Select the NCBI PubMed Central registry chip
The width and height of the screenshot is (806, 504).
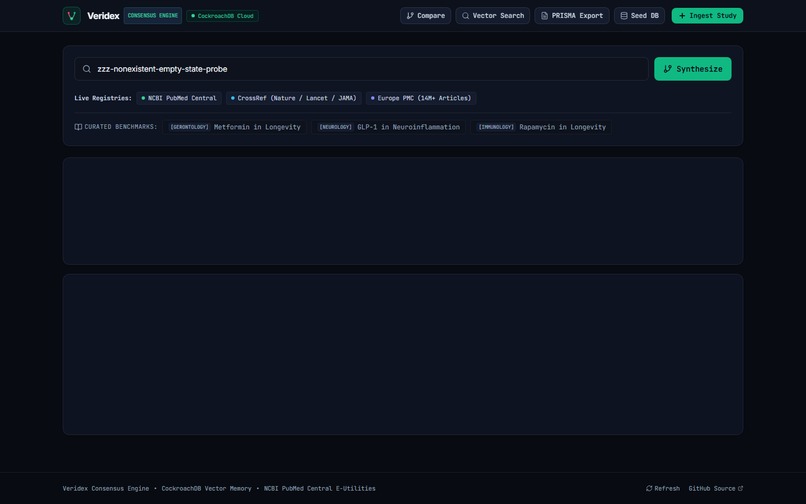pos(179,98)
